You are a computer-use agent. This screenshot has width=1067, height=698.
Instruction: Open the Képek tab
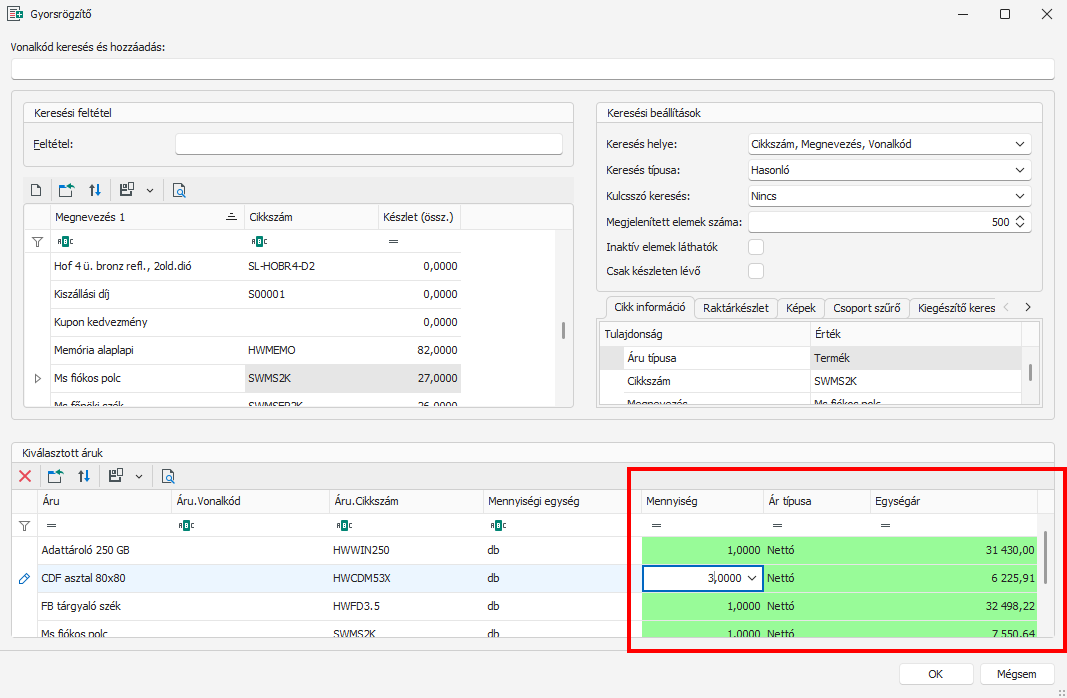pos(800,308)
